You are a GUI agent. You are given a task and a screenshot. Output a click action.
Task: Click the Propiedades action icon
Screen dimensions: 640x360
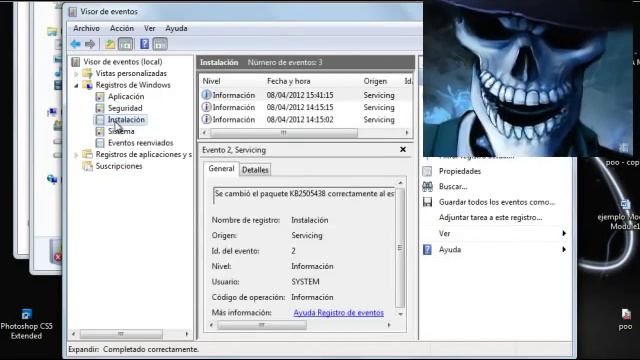point(427,171)
